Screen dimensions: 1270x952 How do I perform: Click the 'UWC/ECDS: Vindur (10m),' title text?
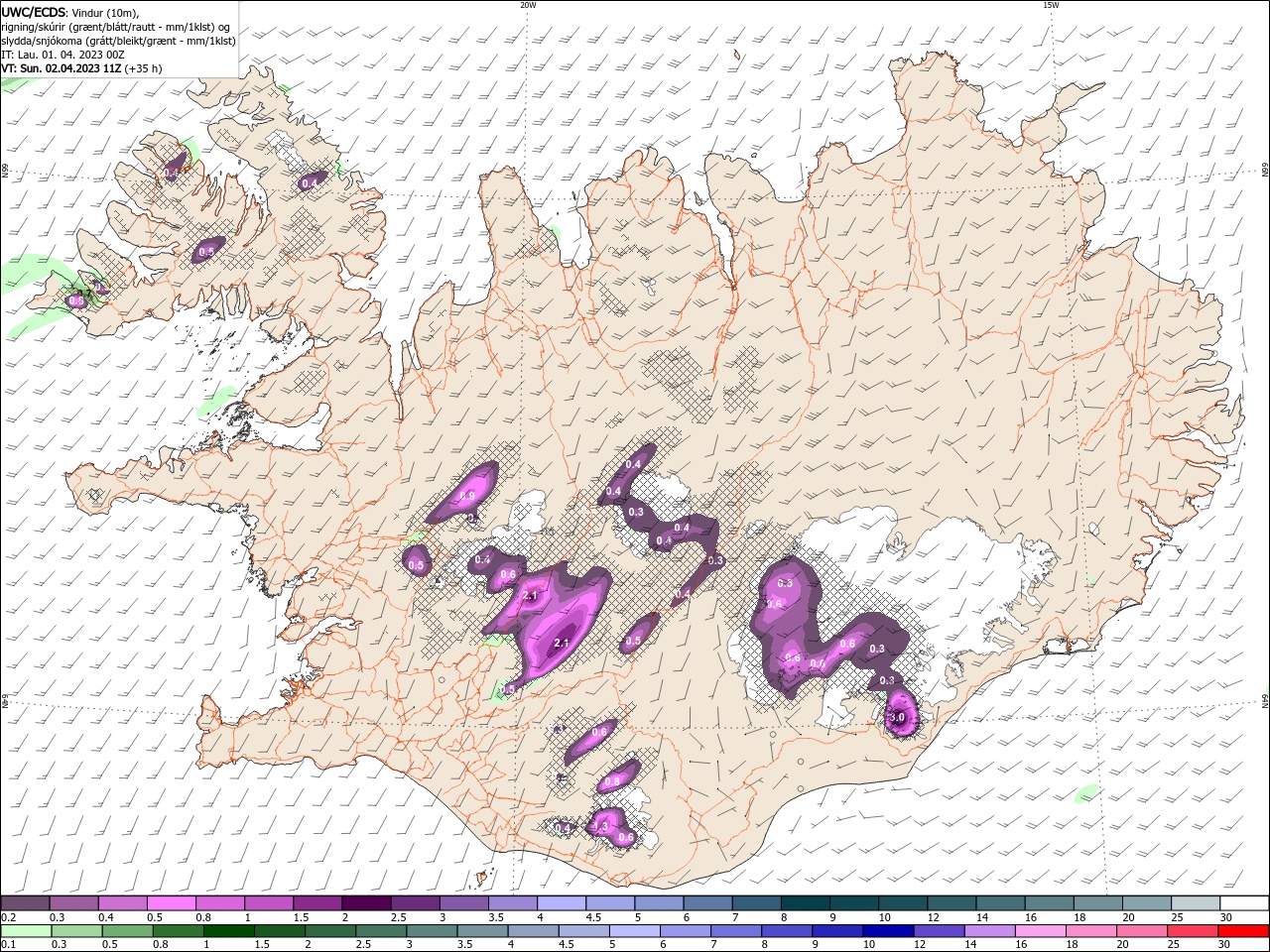(71, 12)
